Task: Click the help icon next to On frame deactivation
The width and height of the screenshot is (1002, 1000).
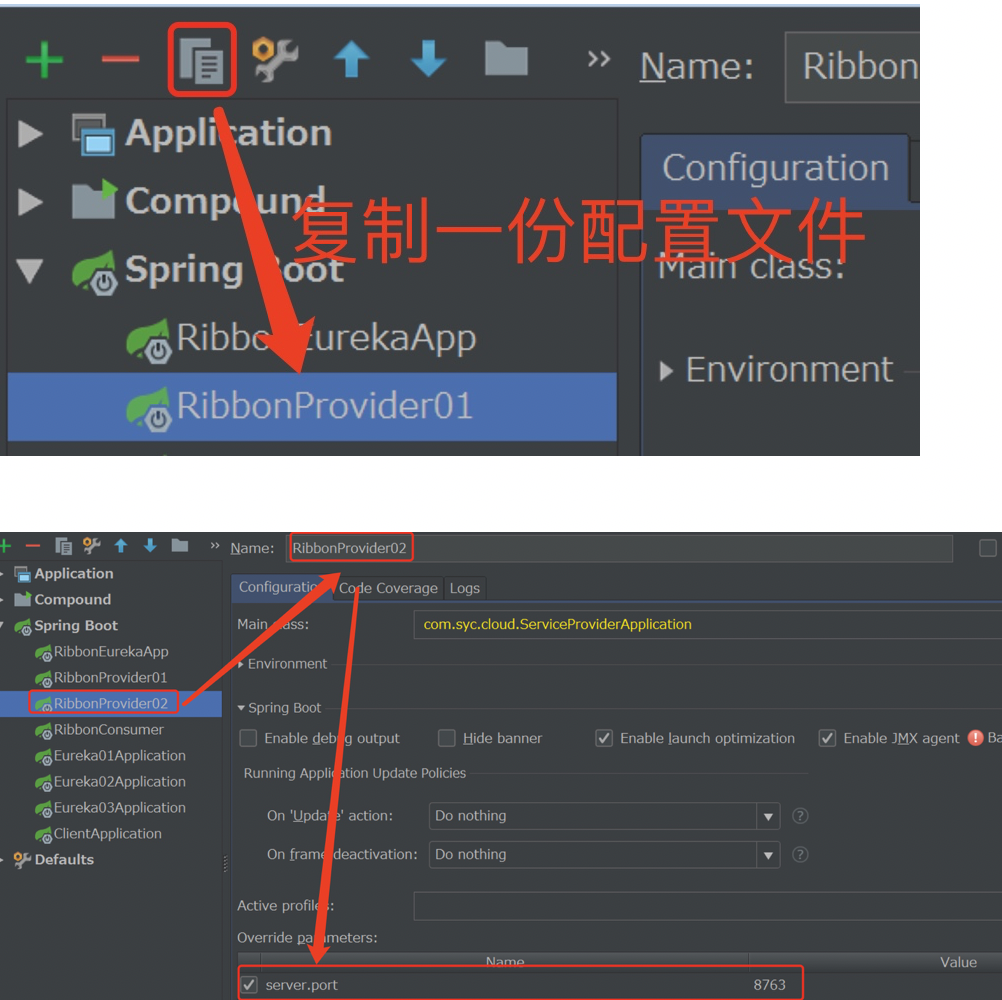Action: click(800, 854)
